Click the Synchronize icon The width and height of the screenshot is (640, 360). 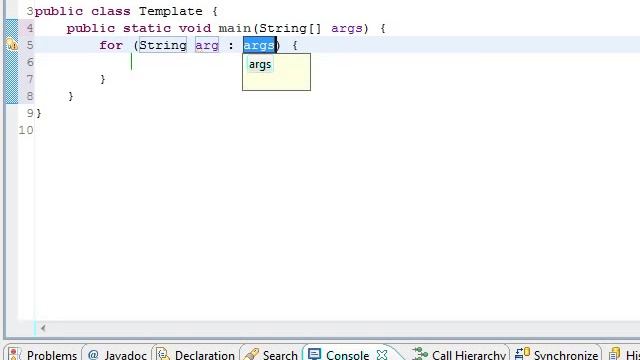[522, 353]
